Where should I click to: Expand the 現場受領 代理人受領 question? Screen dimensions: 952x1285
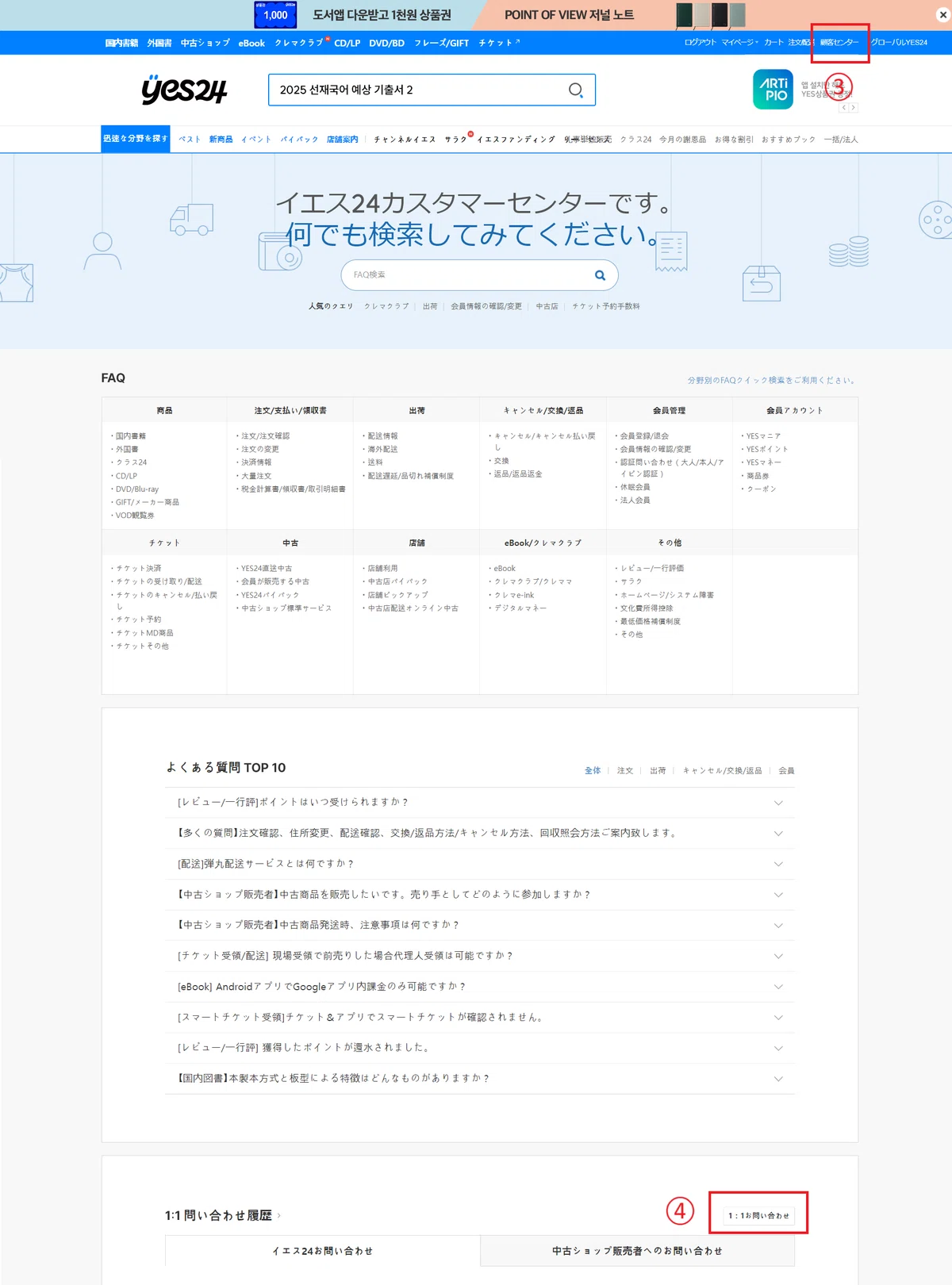[479, 956]
